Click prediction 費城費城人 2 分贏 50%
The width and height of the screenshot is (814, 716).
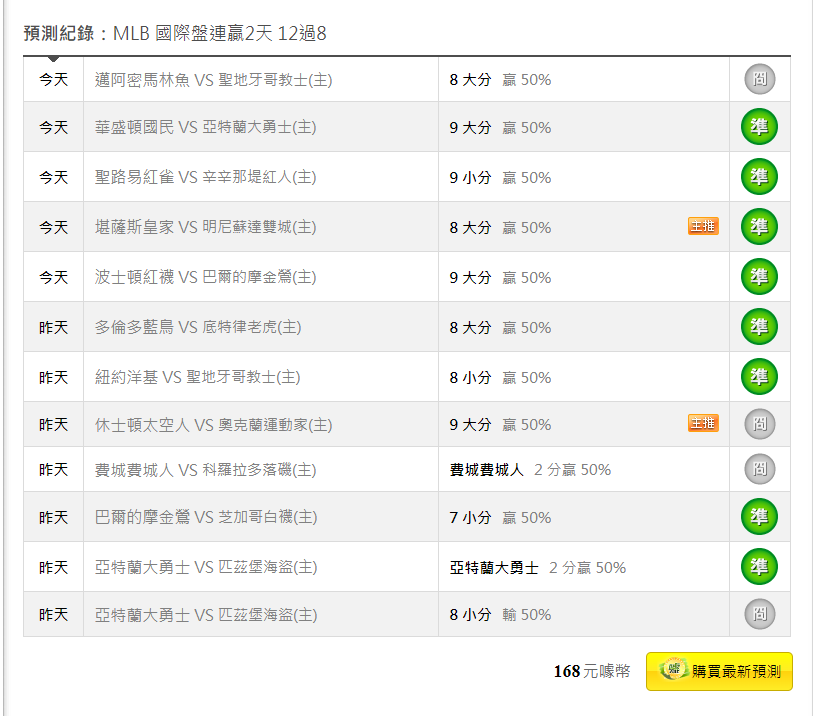(530, 470)
